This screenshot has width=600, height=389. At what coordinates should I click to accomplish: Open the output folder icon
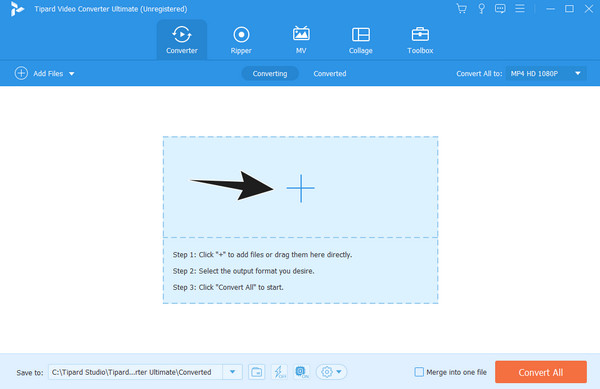click(x=256, y=372)
